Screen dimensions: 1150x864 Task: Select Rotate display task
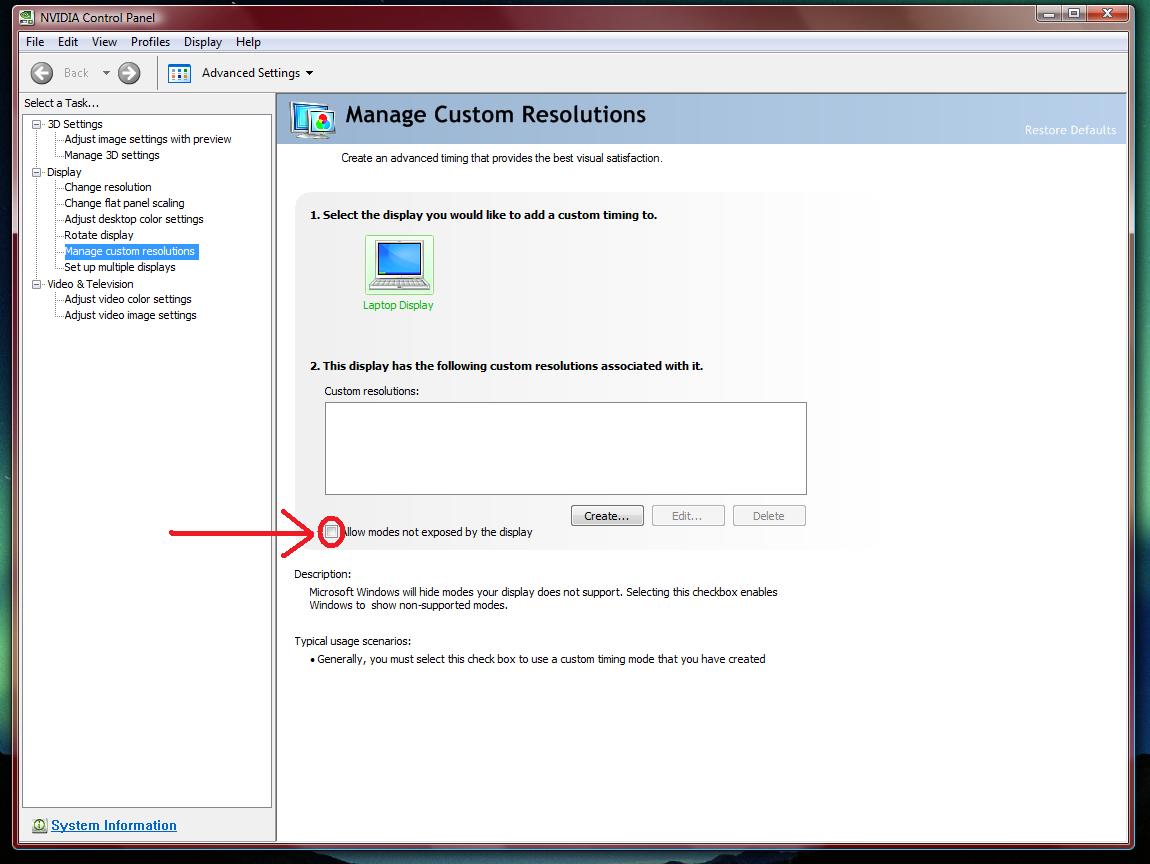[99, 235]
